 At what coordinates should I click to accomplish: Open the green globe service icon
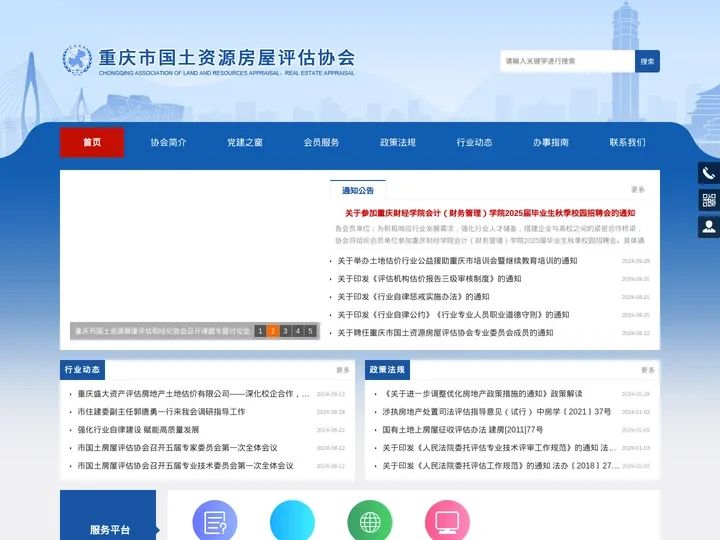(x=370, y=522)
